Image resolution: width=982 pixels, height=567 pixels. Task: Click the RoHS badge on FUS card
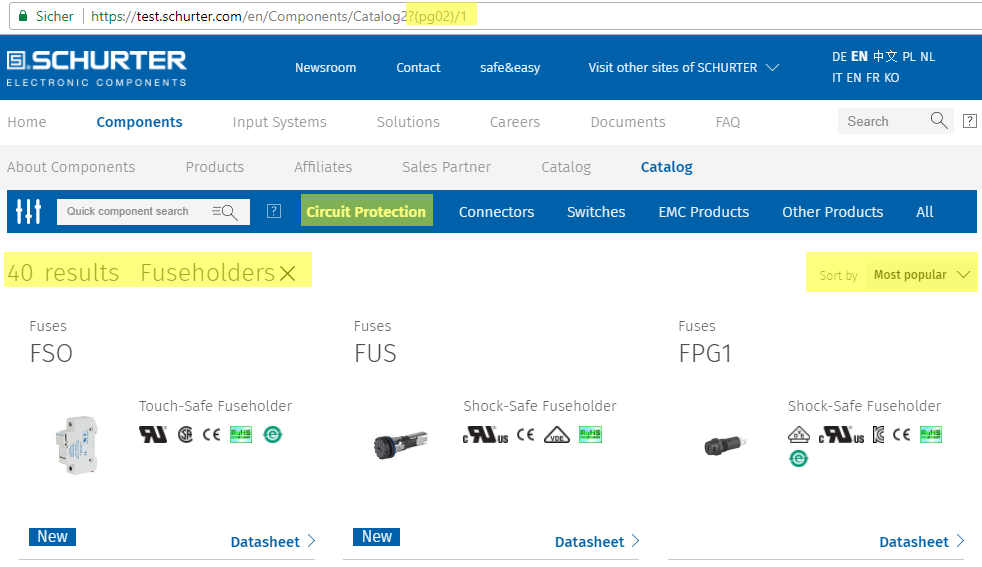coord(591,434)
